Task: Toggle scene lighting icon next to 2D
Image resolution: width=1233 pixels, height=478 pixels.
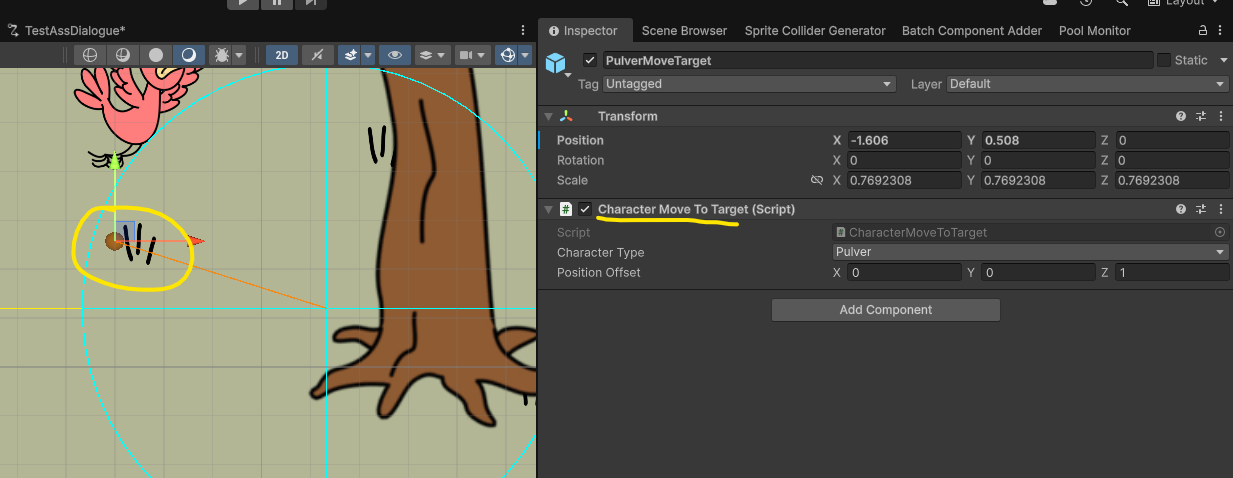Action: 317,55
